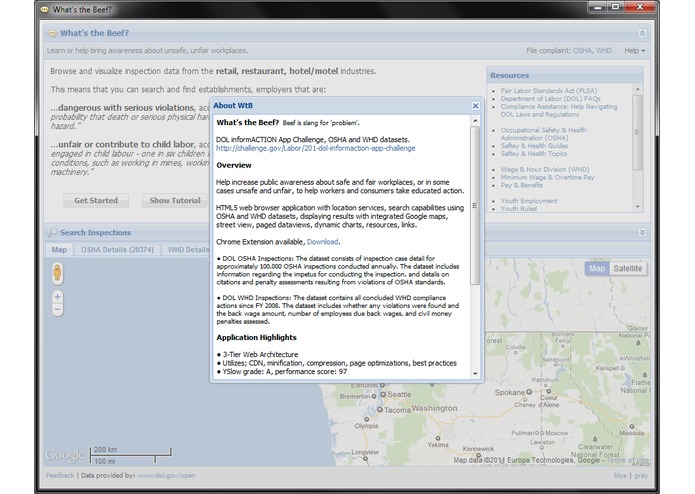Switch map view to Map mode
The width and height of the screenshot is (695, 494).
pyautogui.click(x=597, y=268)
